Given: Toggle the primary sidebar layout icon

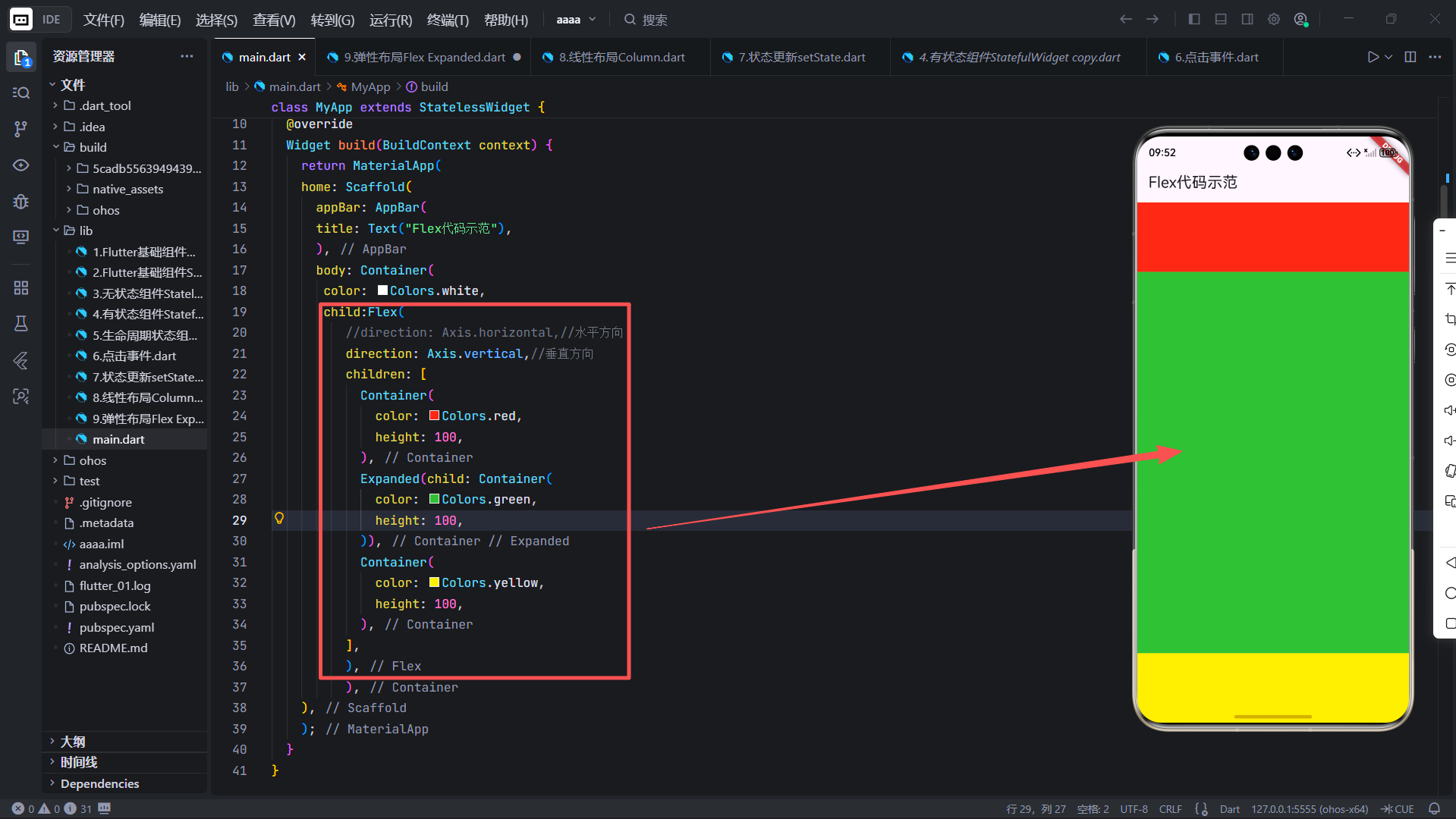Looking at the screenshot, I should pyautogui.click(x=1194, y=19).
